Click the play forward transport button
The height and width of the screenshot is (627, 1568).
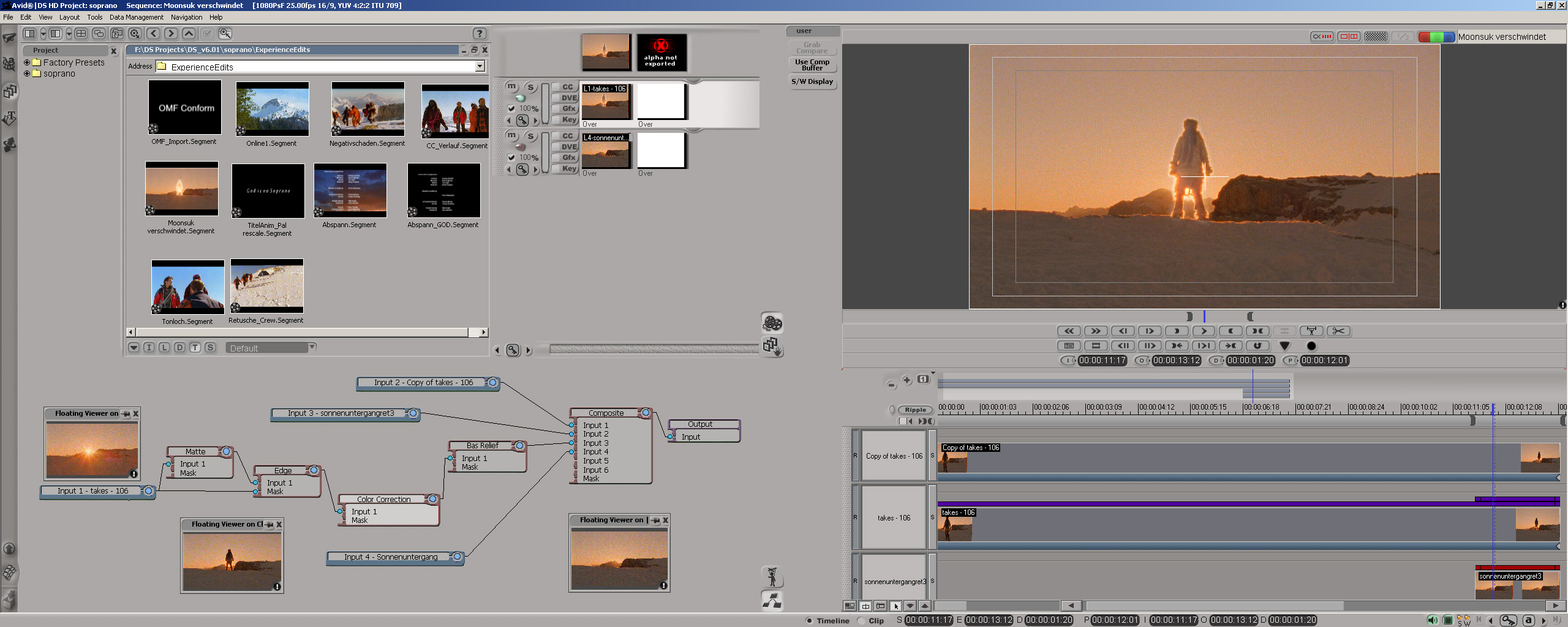point(1204,331)
